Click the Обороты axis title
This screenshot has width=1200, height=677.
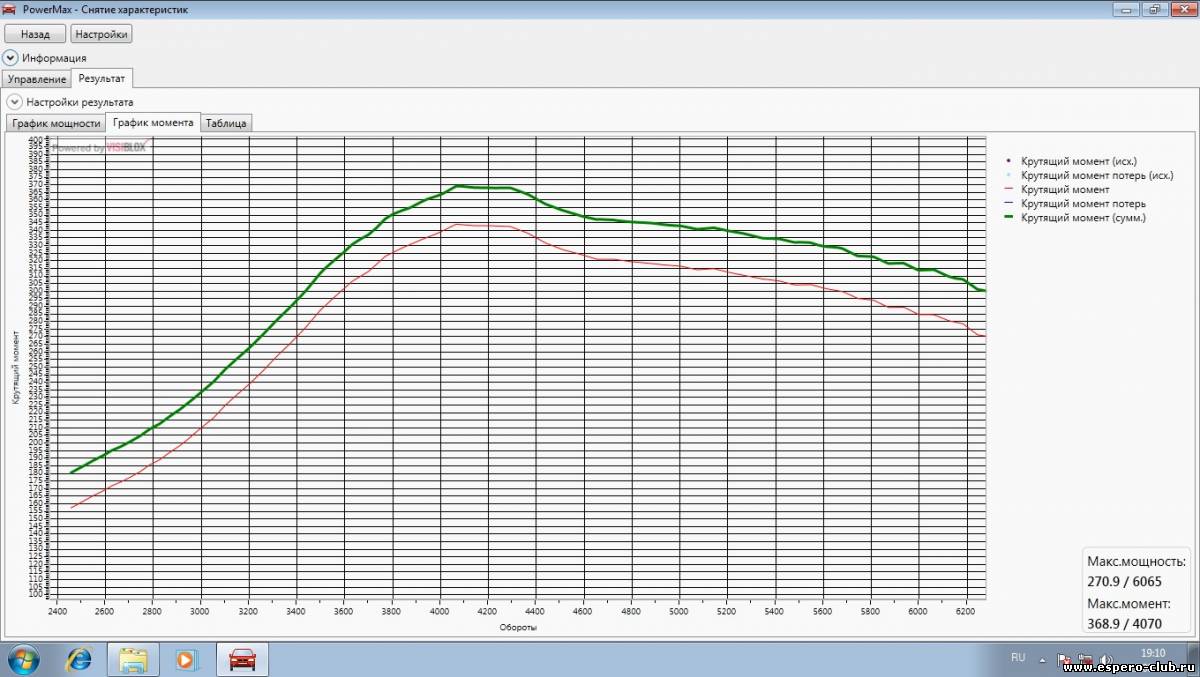tap(518, 628)
